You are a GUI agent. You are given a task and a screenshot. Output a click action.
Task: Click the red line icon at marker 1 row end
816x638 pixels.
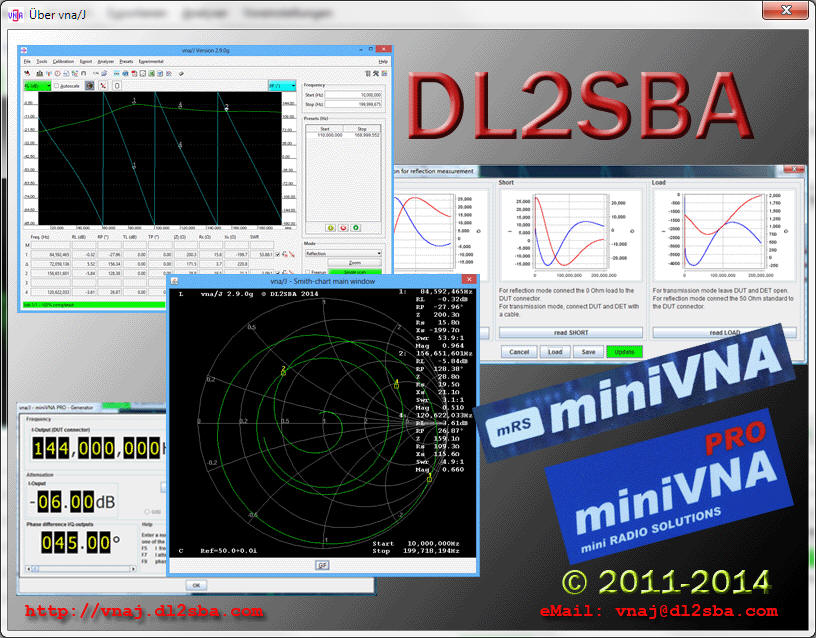tap(292, 254)
